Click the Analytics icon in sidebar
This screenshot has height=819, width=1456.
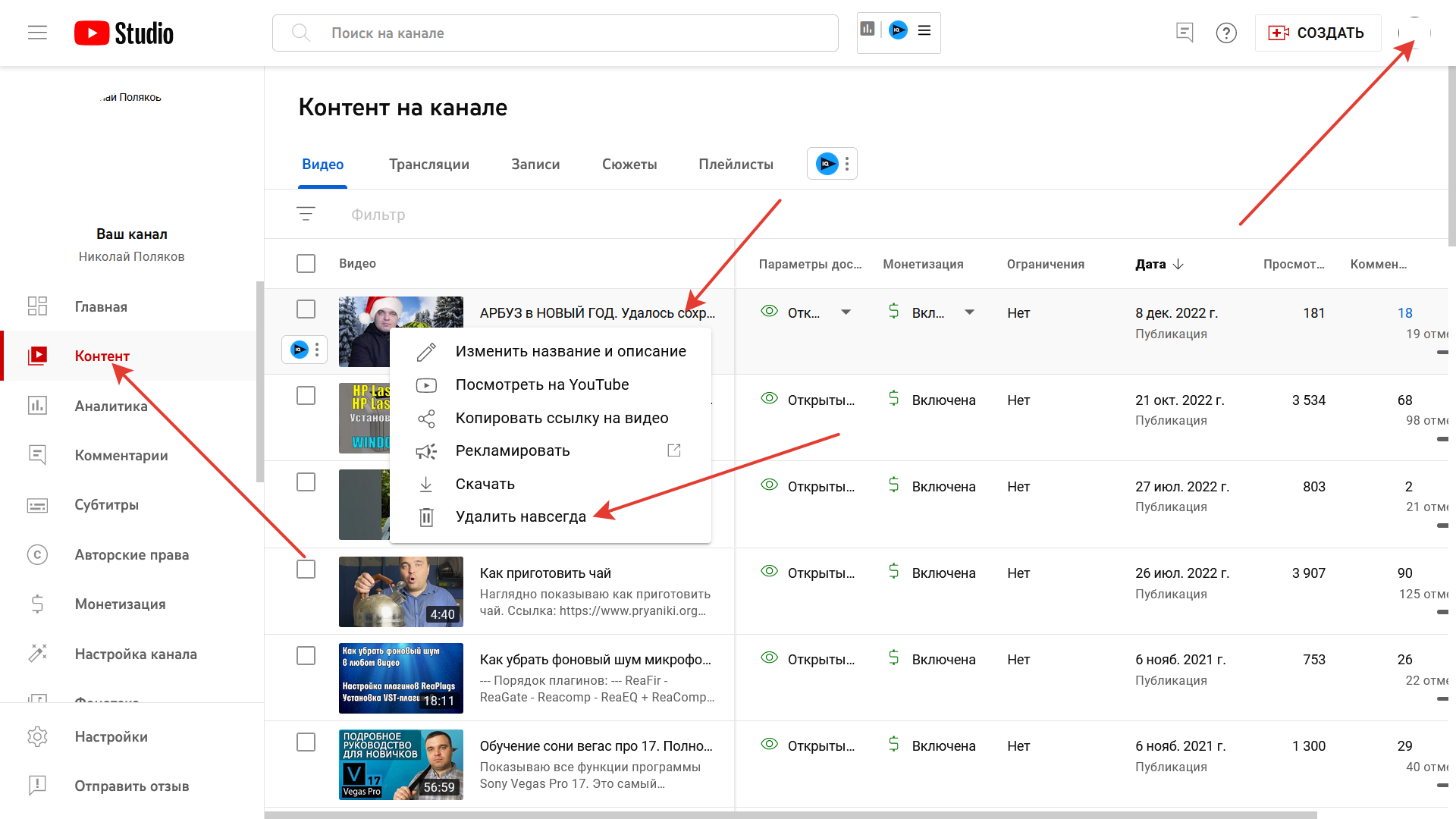pyautogui.click(x=35, y=405)
